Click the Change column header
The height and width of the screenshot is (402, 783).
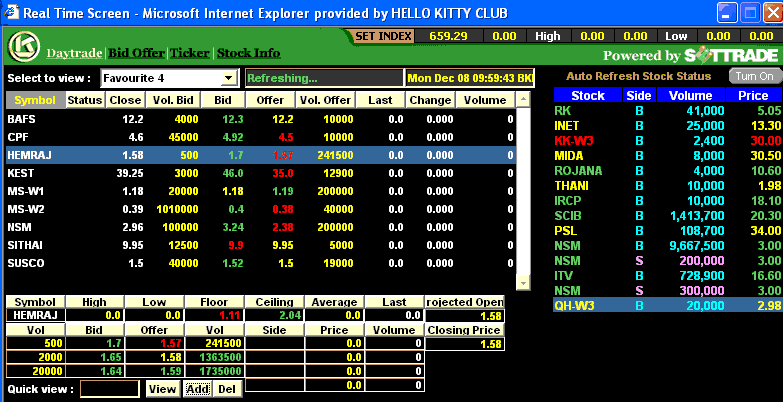[430, 100]
